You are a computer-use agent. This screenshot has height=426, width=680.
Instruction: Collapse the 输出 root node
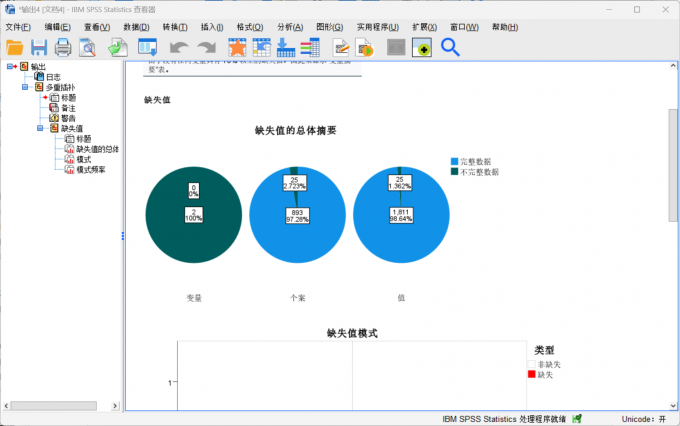(10, 66)
